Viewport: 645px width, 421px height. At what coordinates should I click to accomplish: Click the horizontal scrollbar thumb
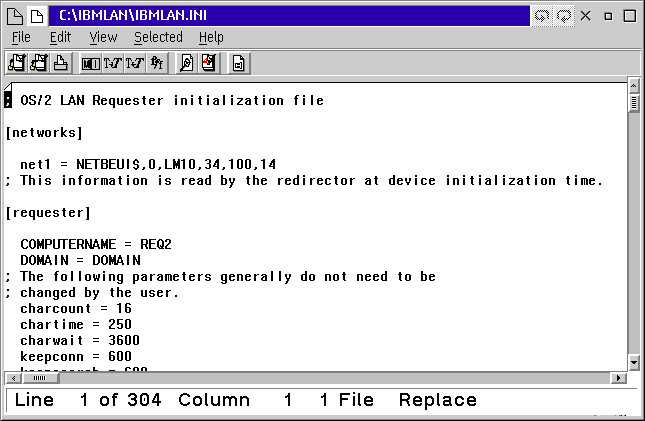pos(40,378)
